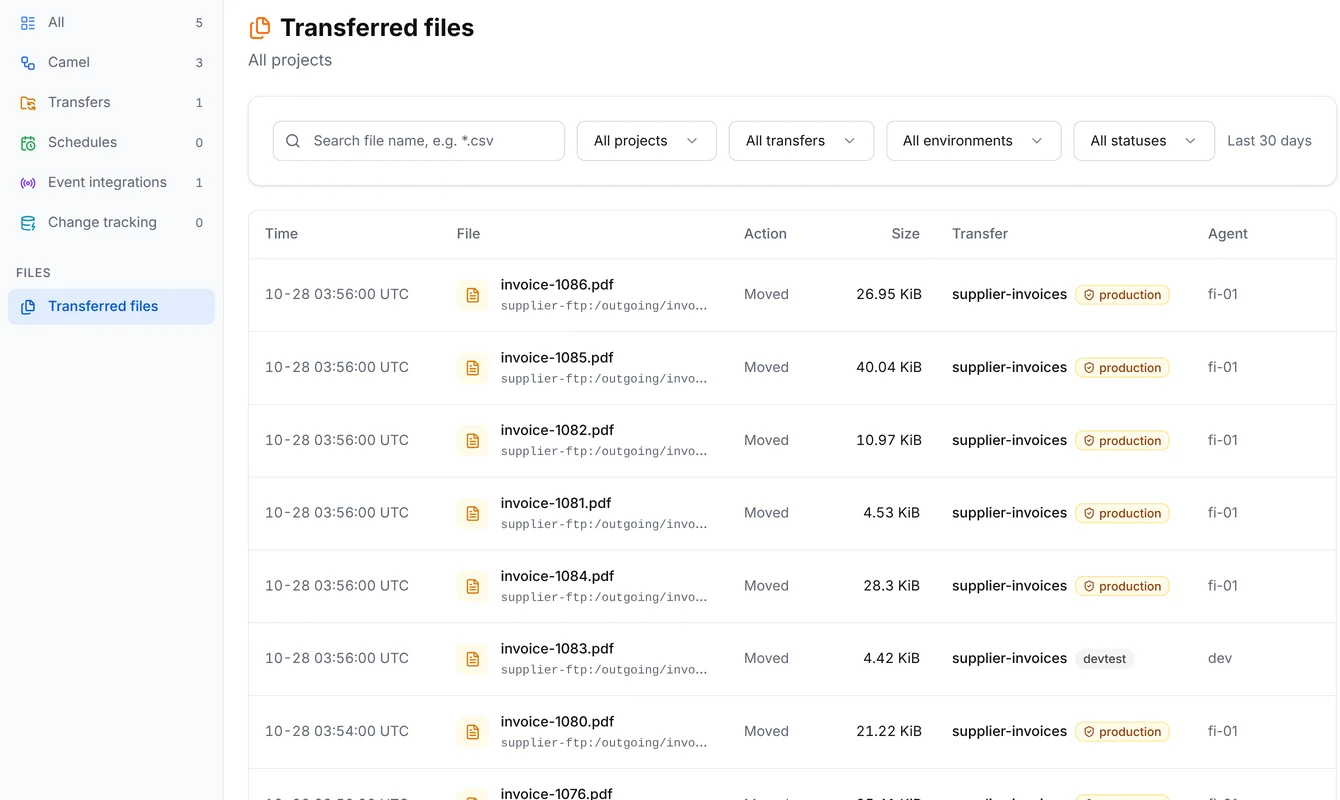
Task: Click the devtest tag on invoice-1083.pdf
Action: point(1105,659)
